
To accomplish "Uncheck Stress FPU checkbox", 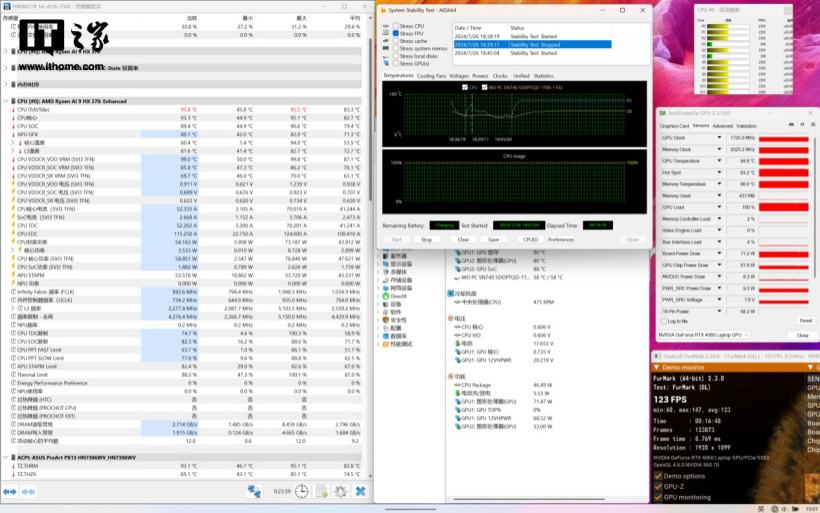I will [394, 33].
